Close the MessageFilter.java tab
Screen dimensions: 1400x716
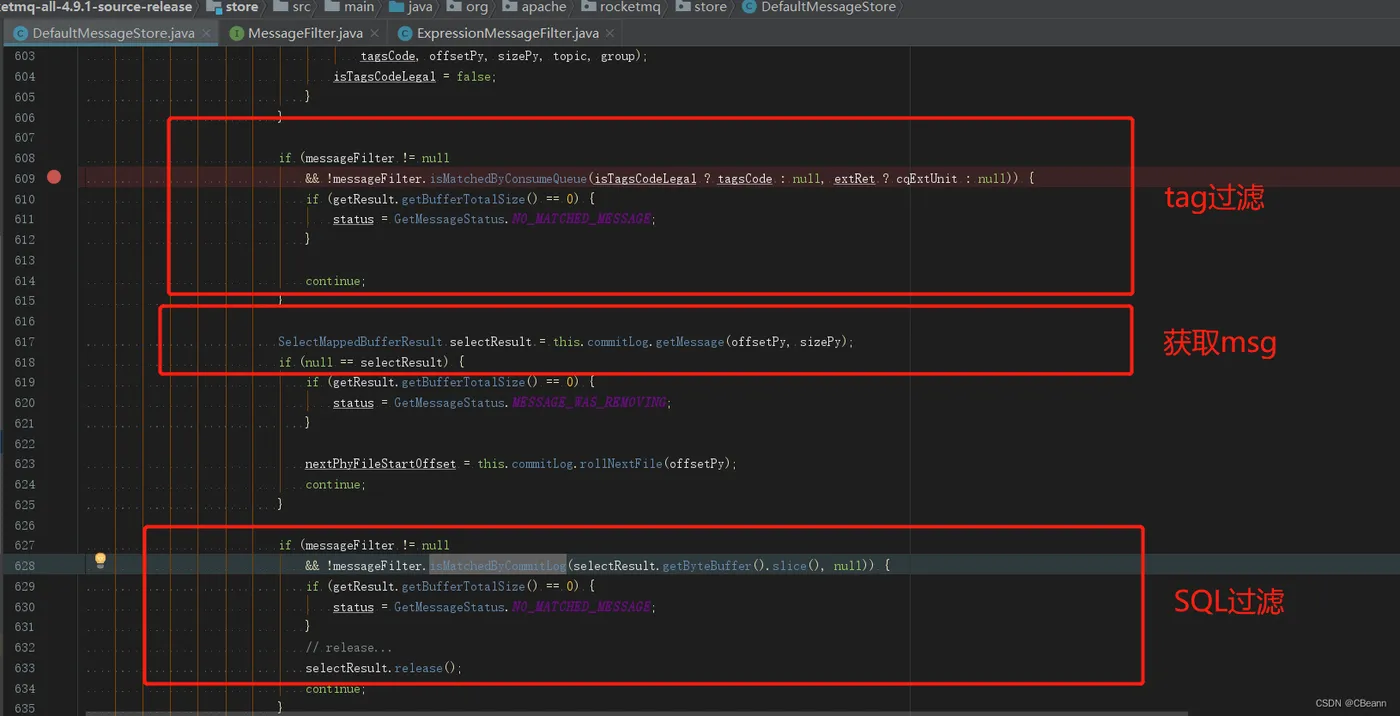tap(375, 33)
